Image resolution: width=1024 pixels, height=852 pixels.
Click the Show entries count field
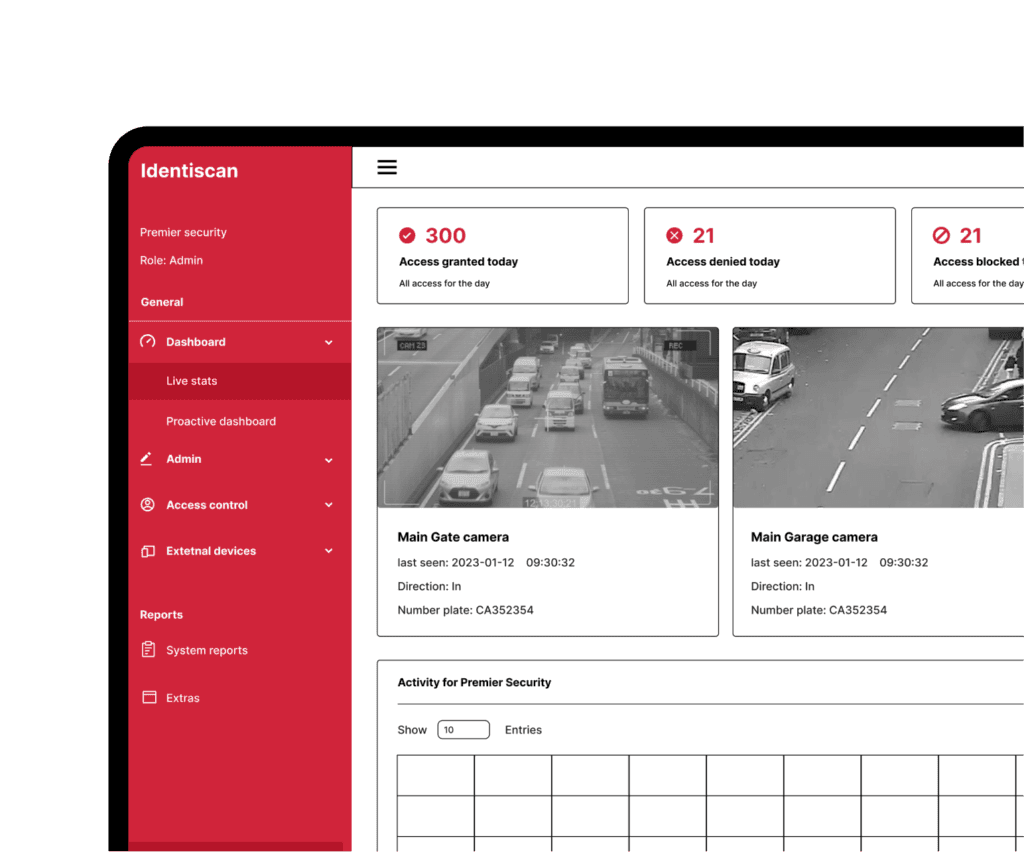463,730
